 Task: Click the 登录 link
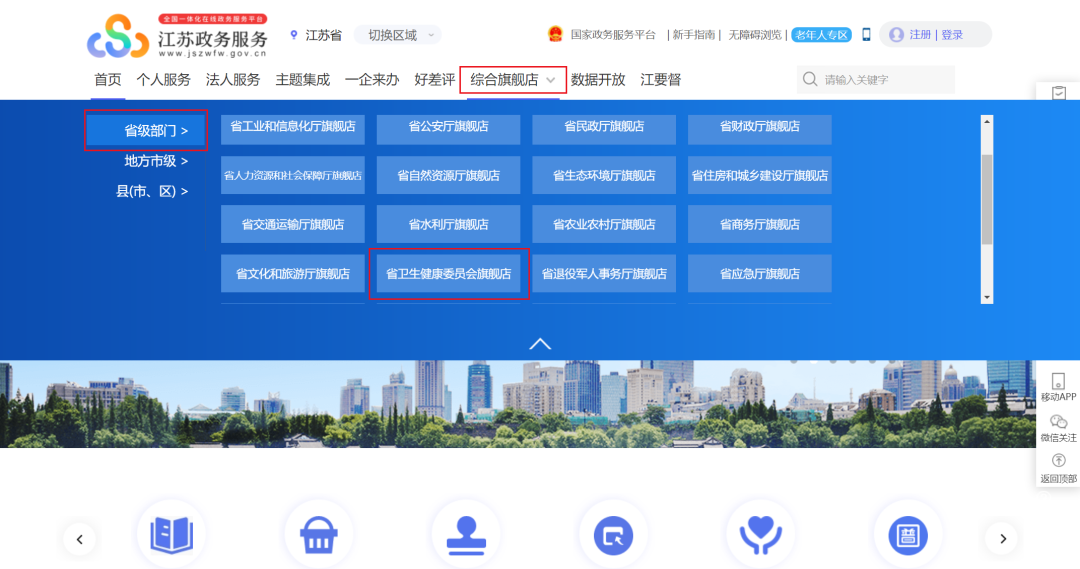pyautogui.click(x=952, y=34)
